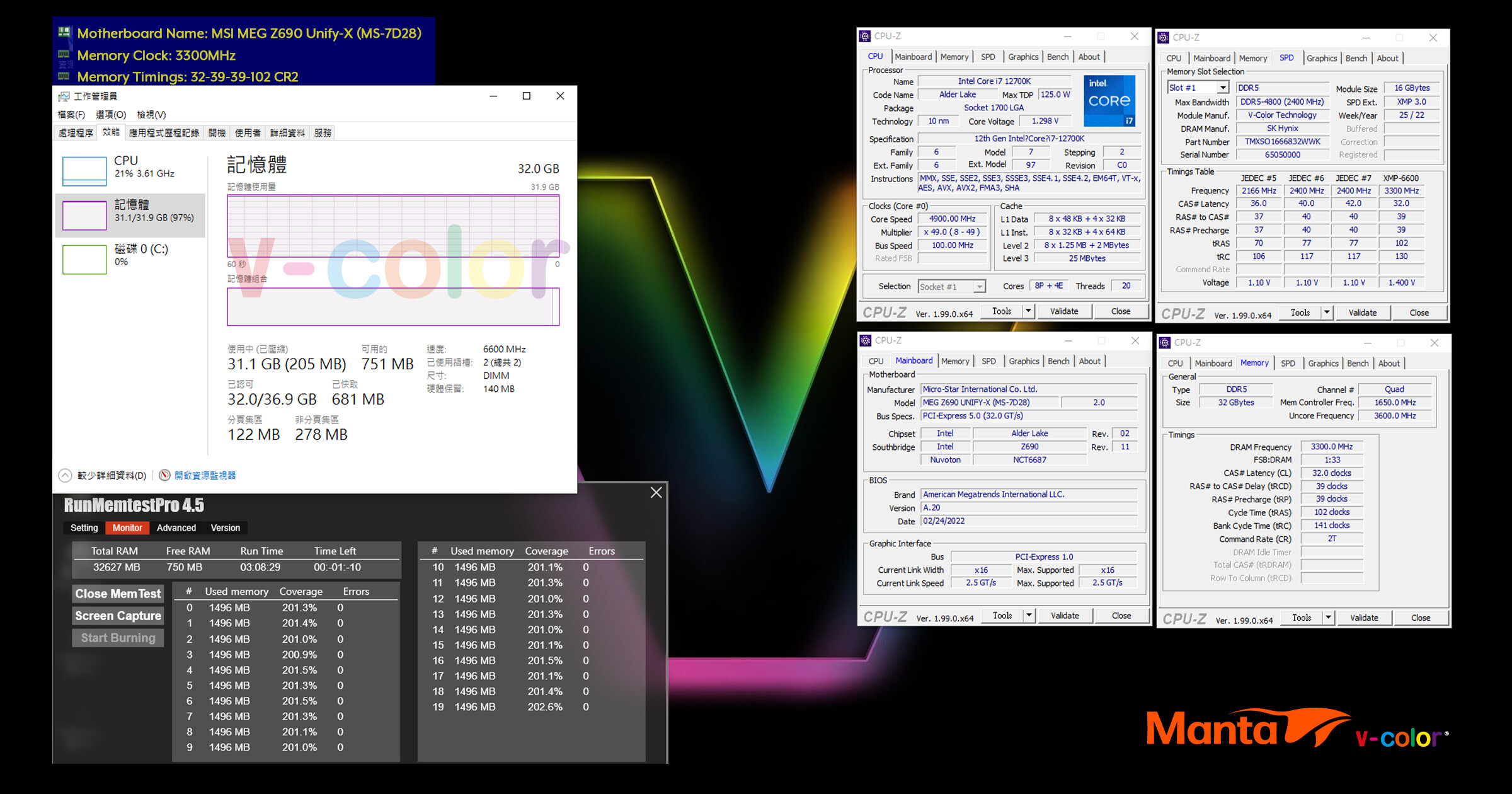This screenshot has height=794, width=1512.
Task: Click the Intel Core i7 logo badge
Action: (1109, 101)
